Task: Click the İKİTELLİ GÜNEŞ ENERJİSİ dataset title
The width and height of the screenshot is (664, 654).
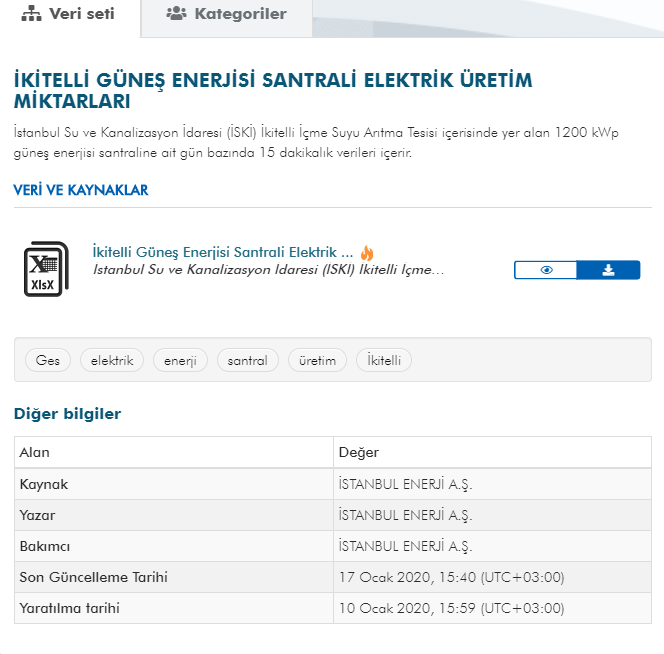Action: 273,91
